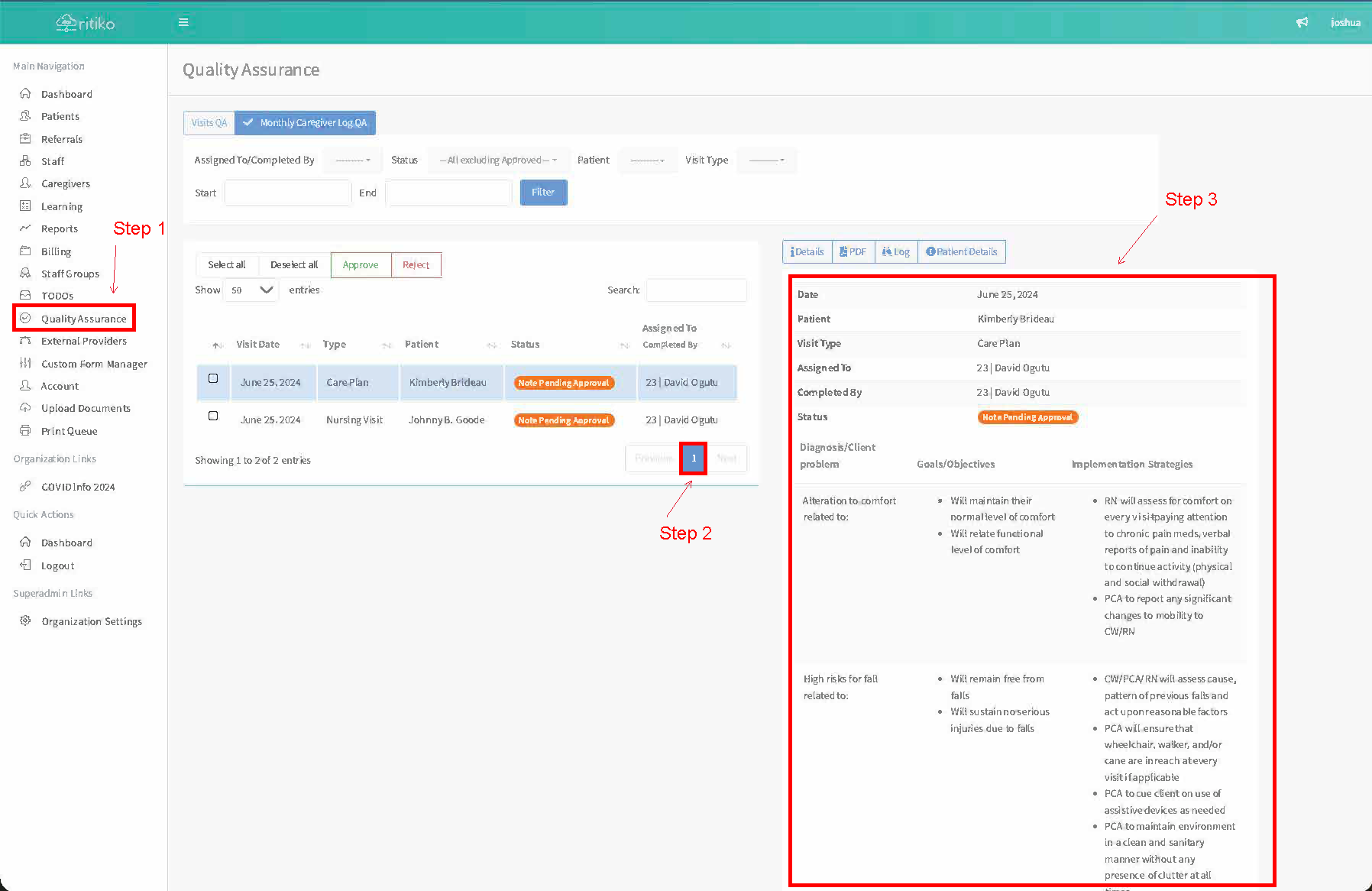Viewport: 1372px width, 891px height.
Task: Click the hamburger menu icon in header
Action: (183, 23)
